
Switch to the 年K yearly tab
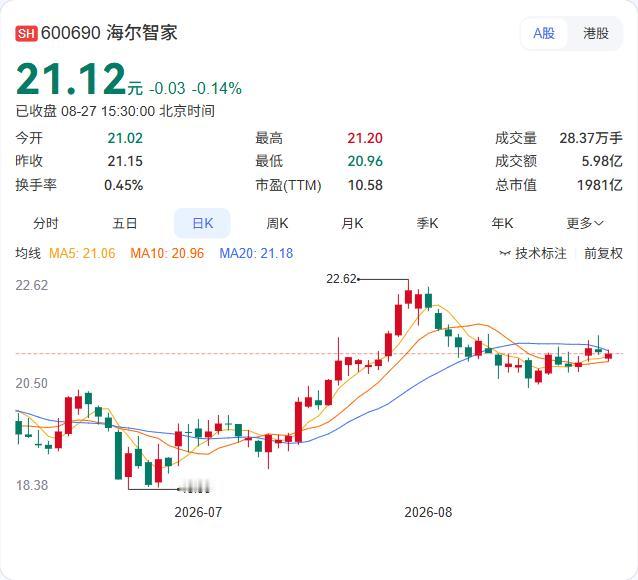click(502, 223)
